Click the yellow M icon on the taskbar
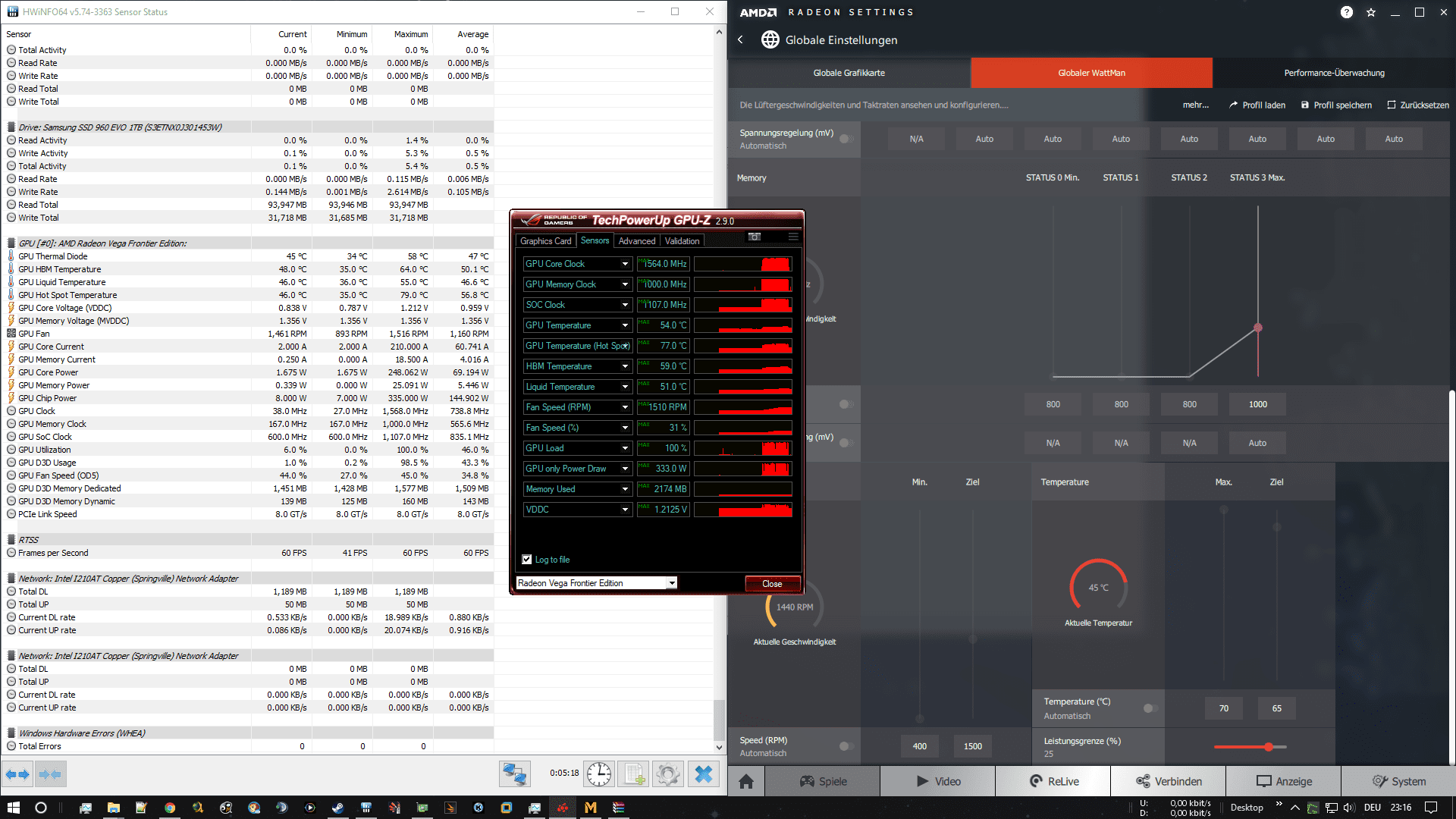1456x819 pixels. coord(591,808)
